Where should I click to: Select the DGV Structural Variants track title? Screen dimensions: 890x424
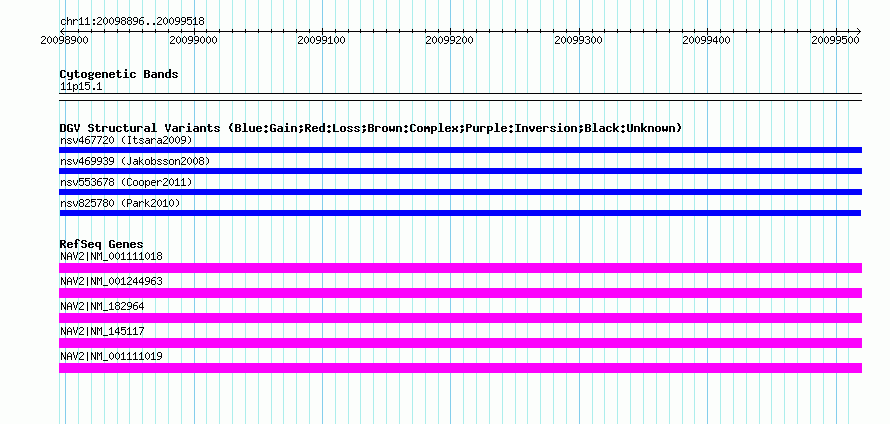[x=371, y=128]
